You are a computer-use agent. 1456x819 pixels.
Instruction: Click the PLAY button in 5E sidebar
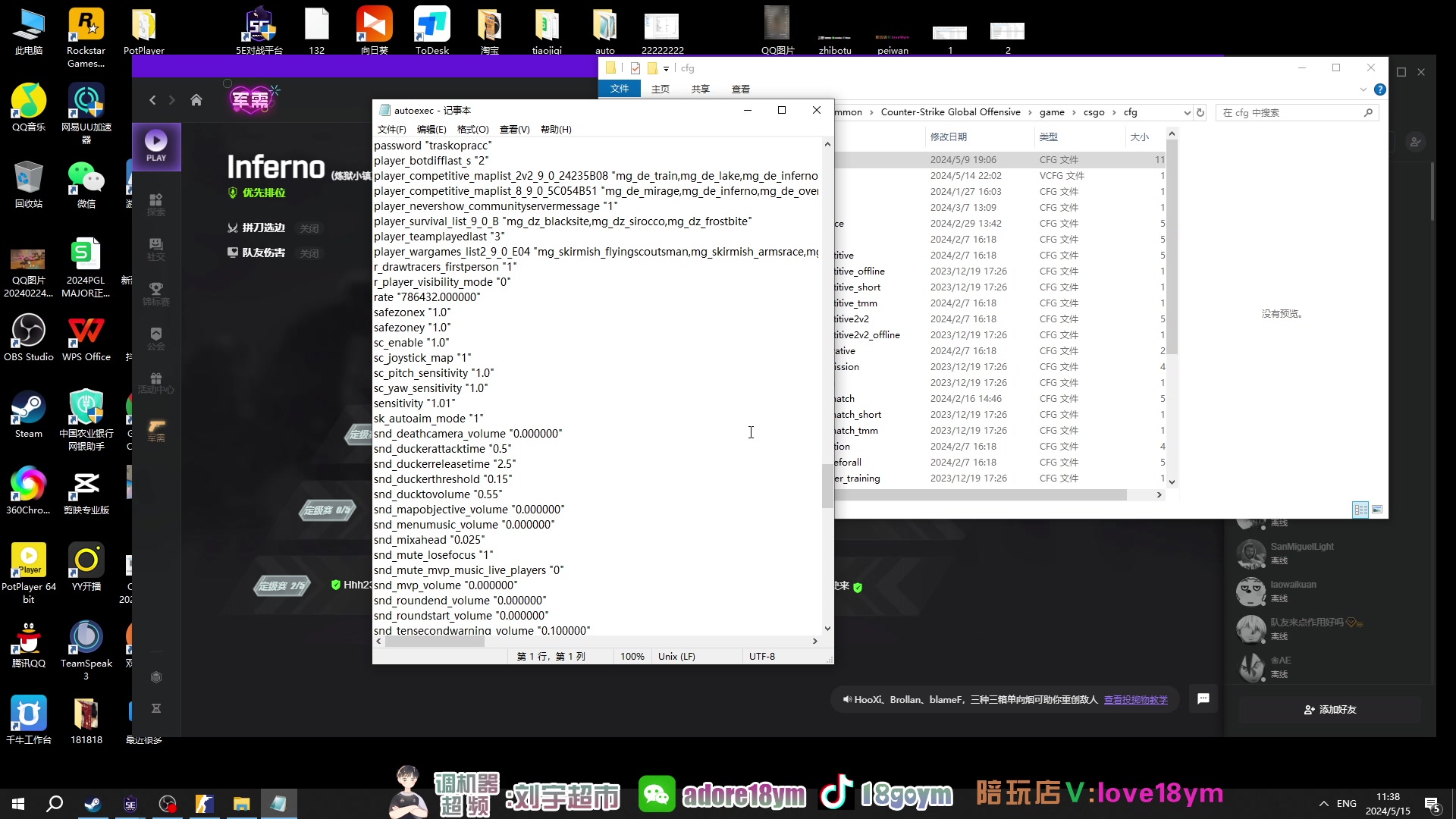coord(156,146)
